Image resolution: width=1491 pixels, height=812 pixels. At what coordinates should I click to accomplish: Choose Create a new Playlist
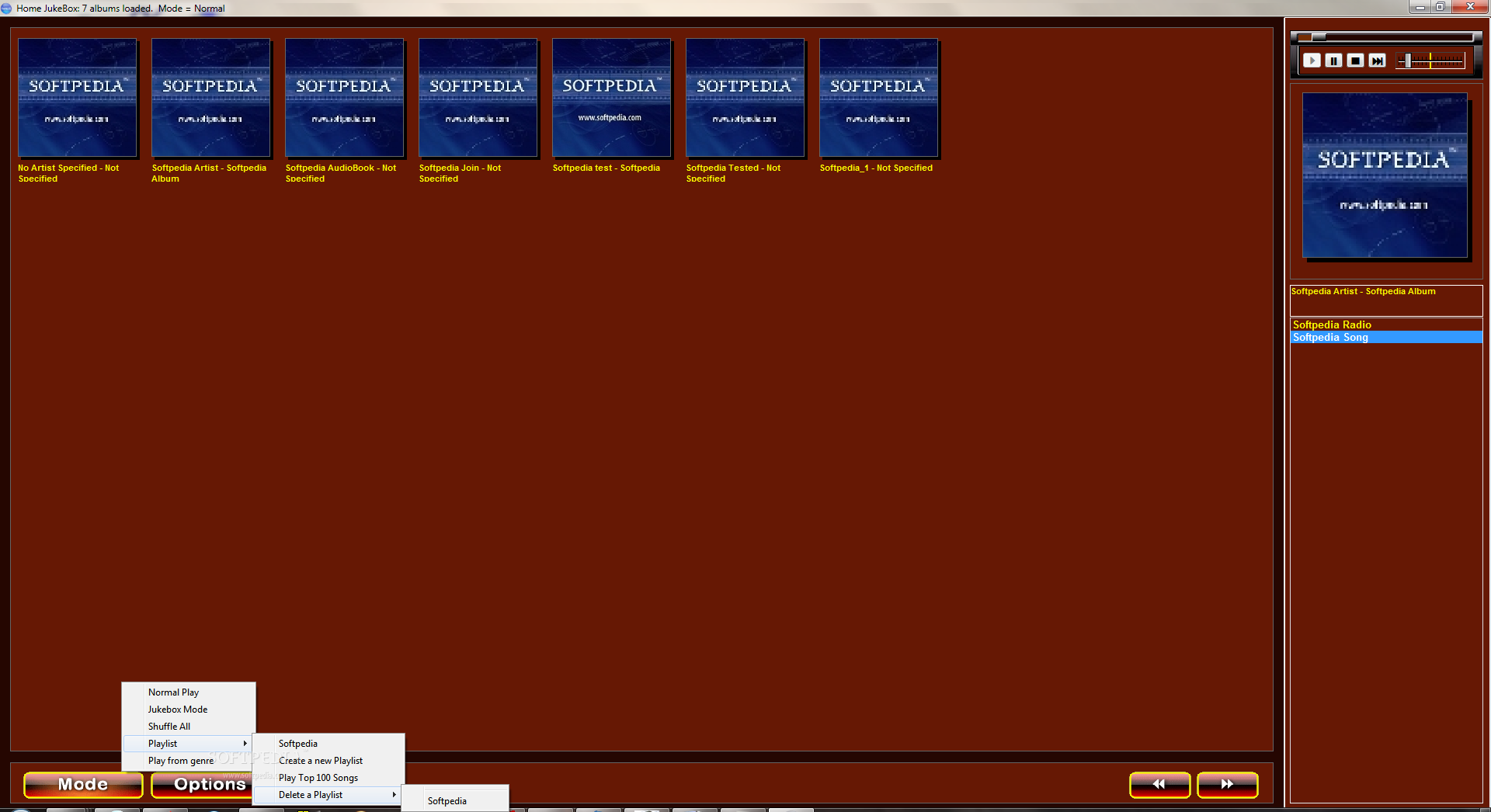tap(328, 761)
